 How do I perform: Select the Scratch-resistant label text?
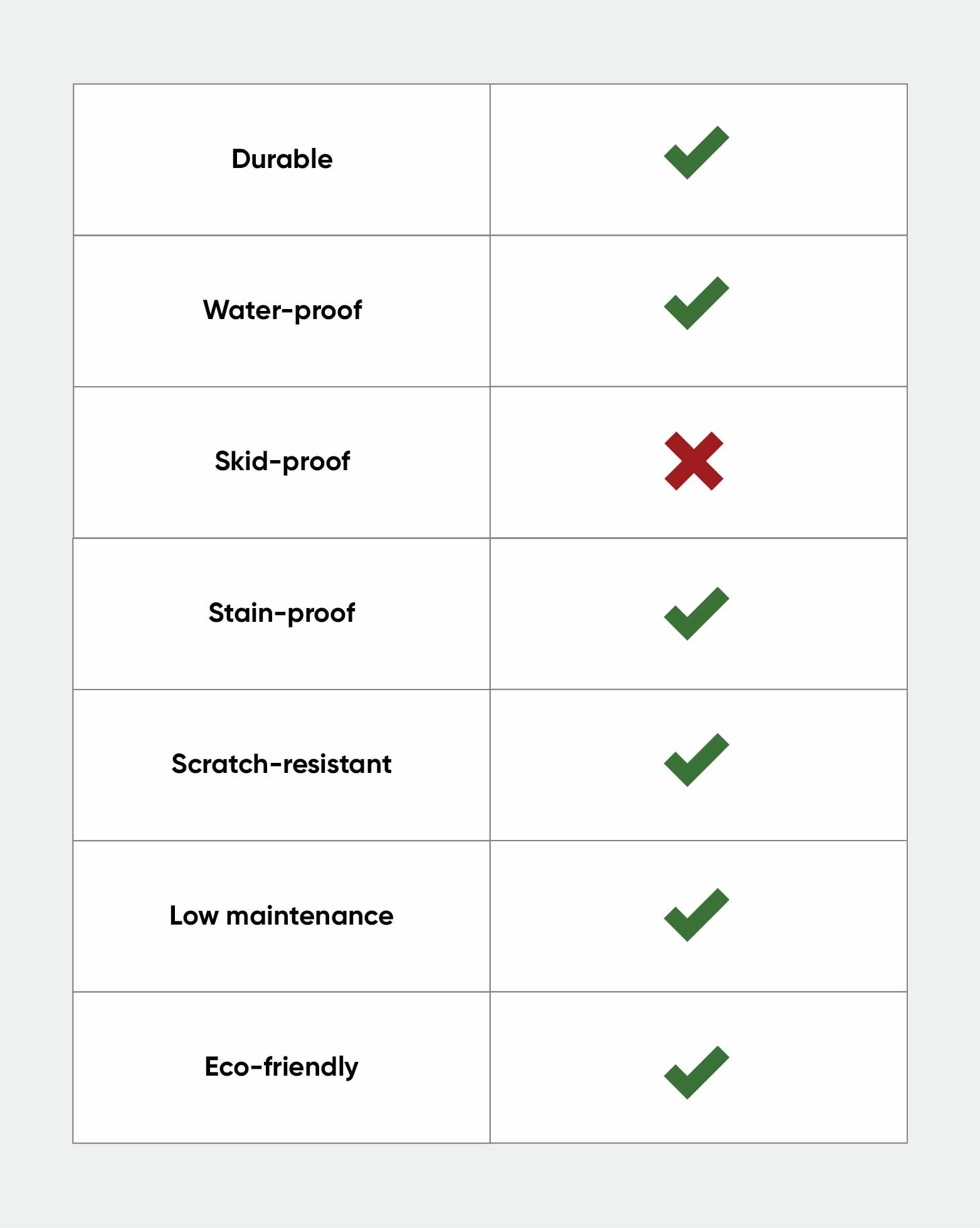[282, 764]
